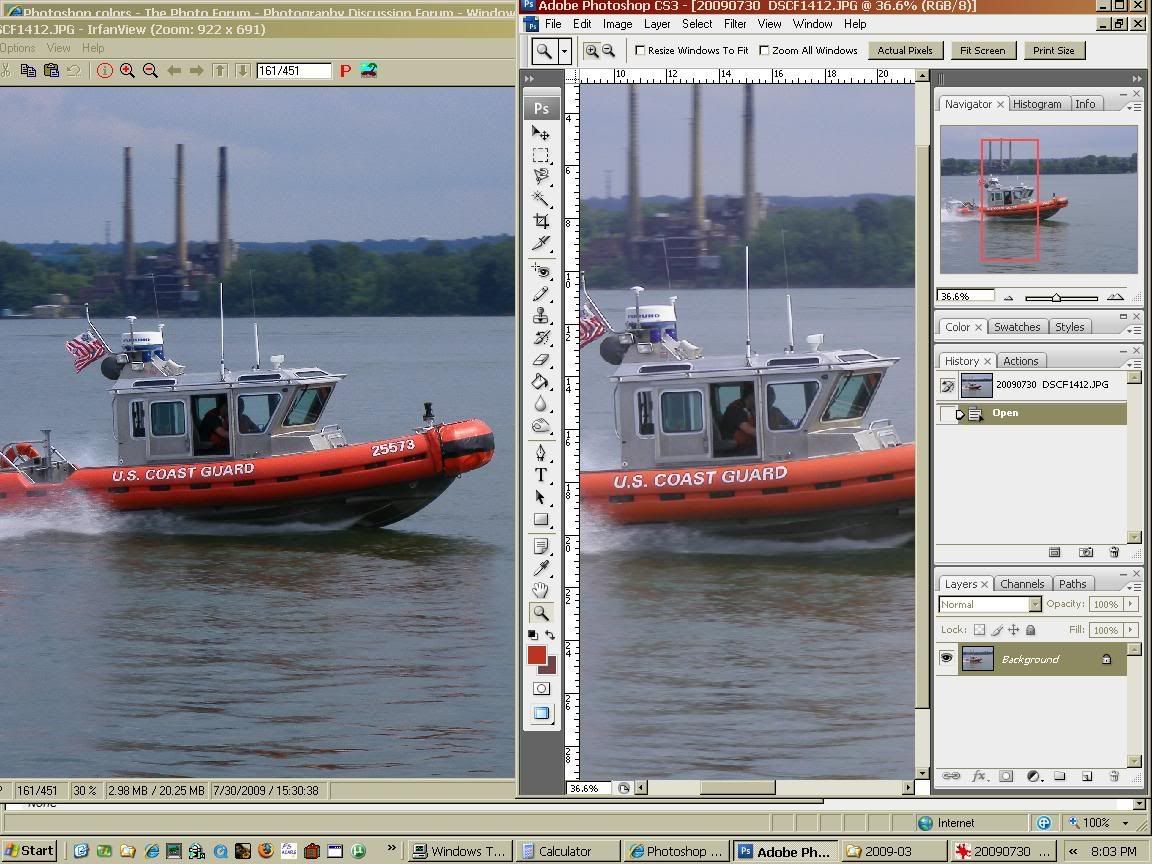Enable Zoom All Windows checkbox
The height and width of the screenshot is (864, 1152).
(764, 51)
